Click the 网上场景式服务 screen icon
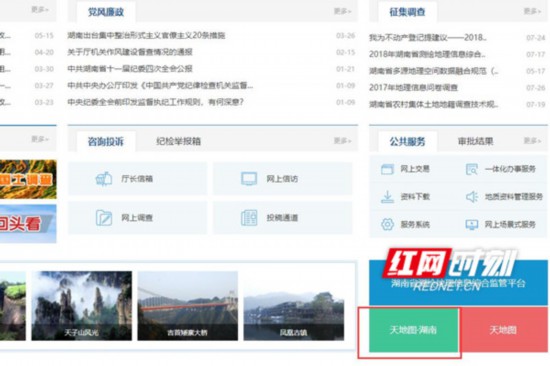Screen dimensions: 550x366 pyautogui.click(x=472, y=224)
